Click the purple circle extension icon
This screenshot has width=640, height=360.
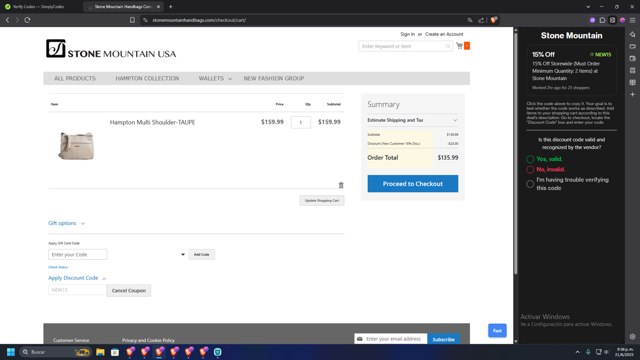click(593, 20)
